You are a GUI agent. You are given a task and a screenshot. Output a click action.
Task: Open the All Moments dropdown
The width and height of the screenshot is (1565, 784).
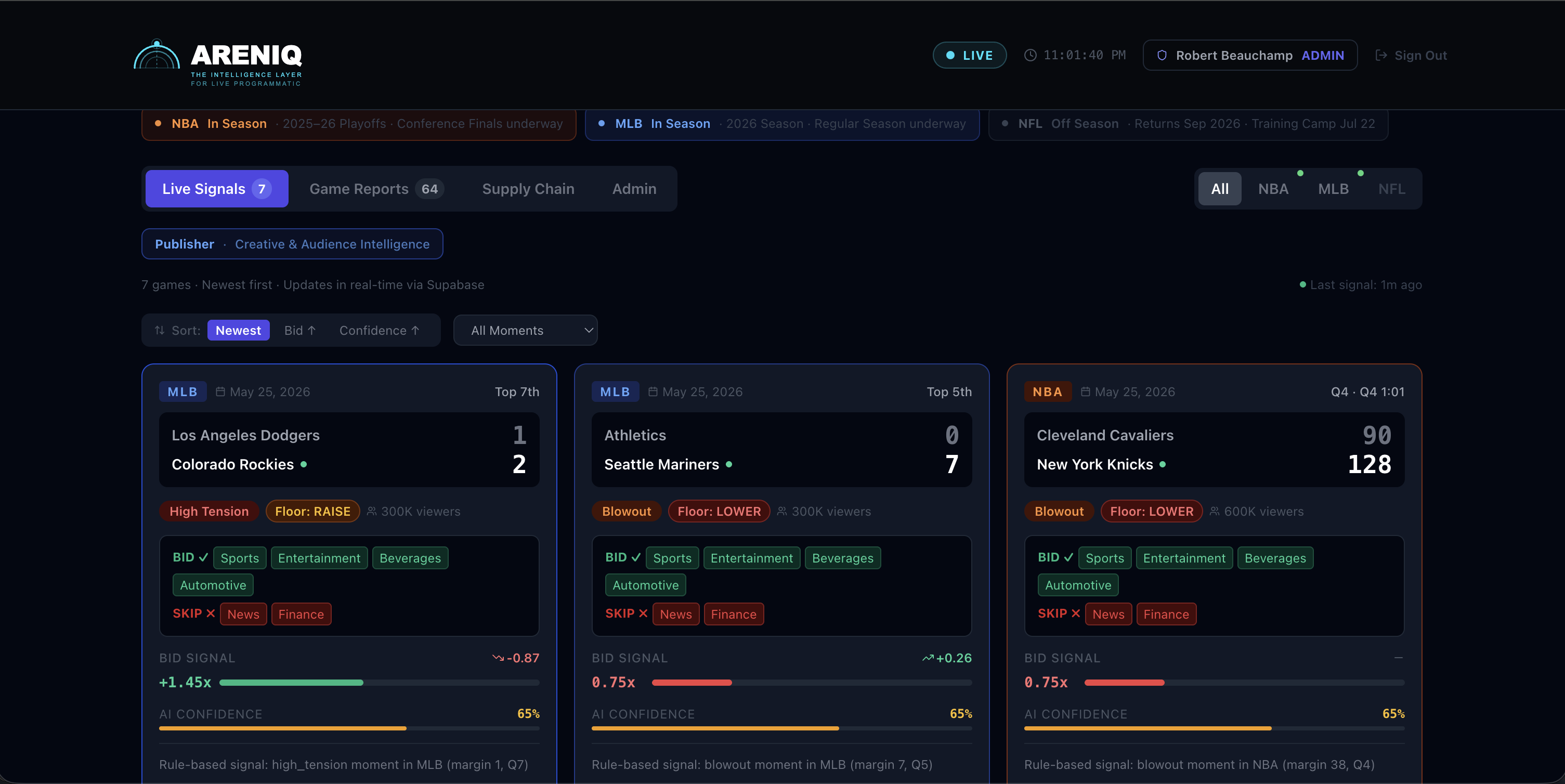point(526,330)
